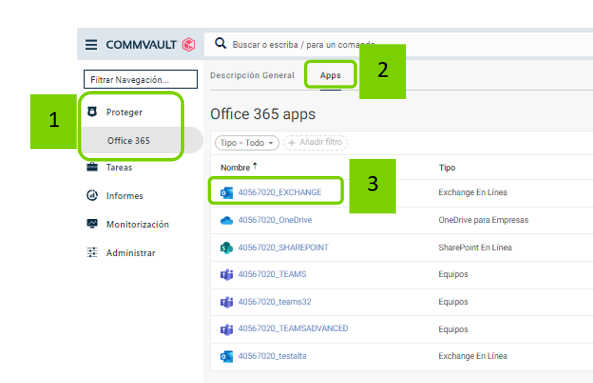Open the 40567020_TEAMSADVANCED app link

point(293,328)
